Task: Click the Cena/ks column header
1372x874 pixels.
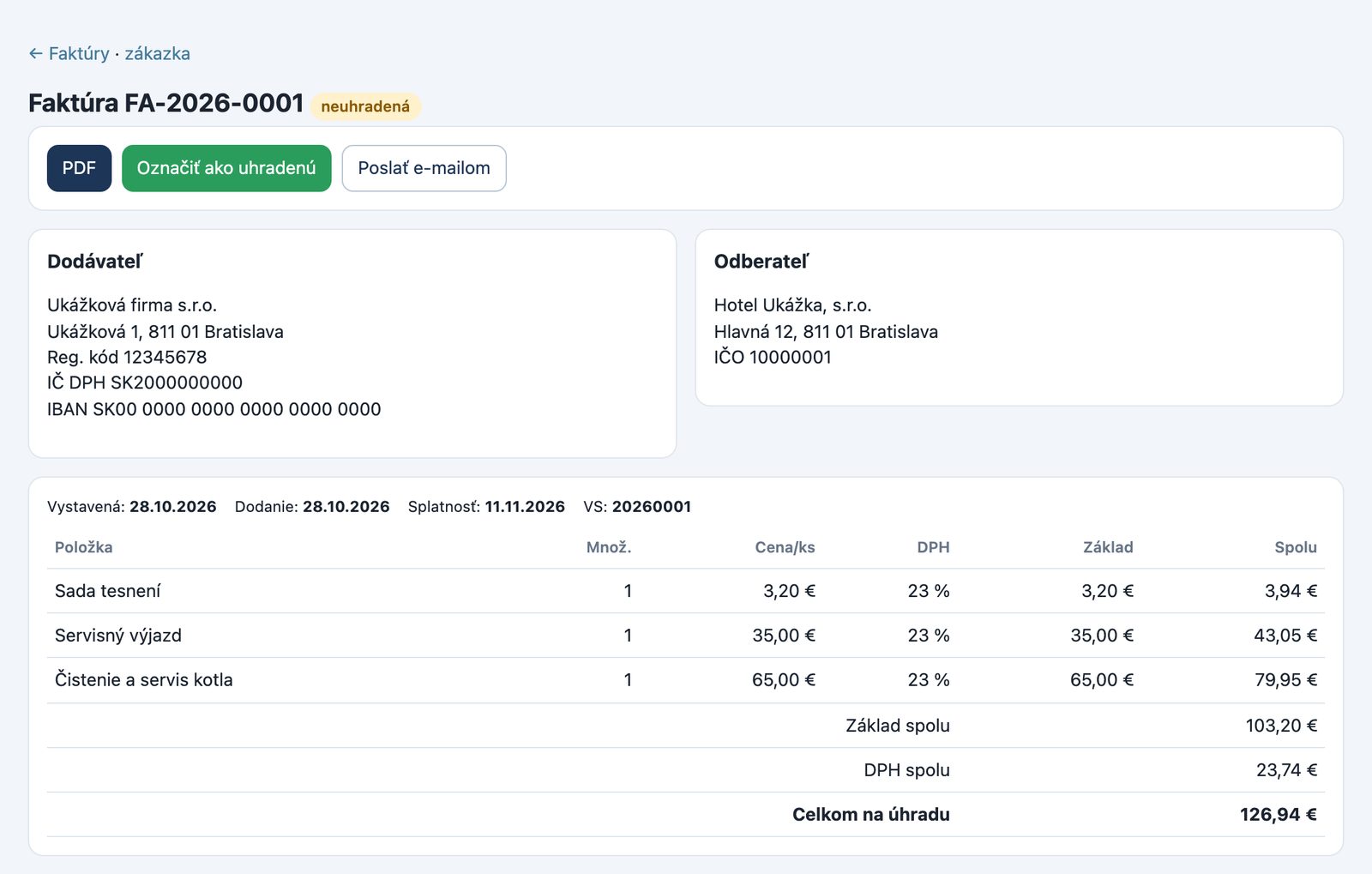Action: [x=785, y=547]
